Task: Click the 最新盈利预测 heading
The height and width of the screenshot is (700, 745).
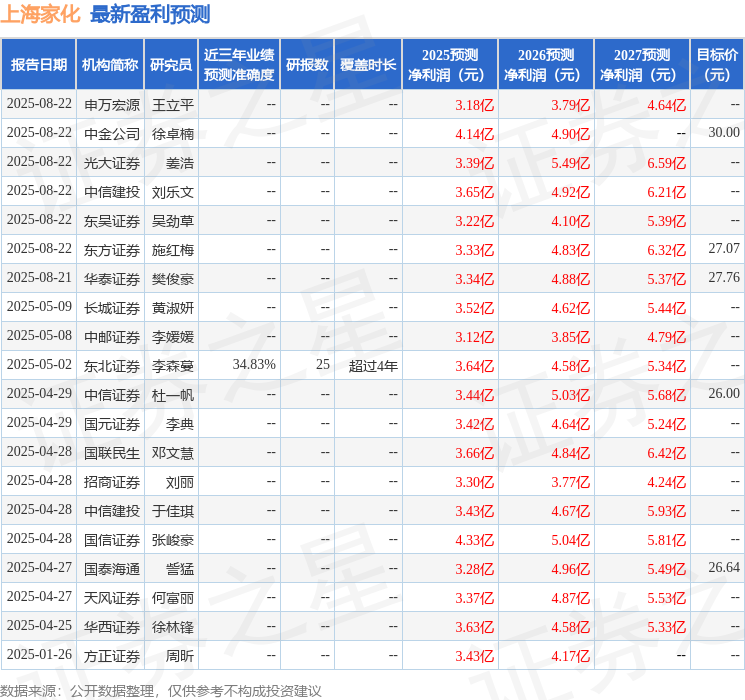Action: tap(150, 14)
